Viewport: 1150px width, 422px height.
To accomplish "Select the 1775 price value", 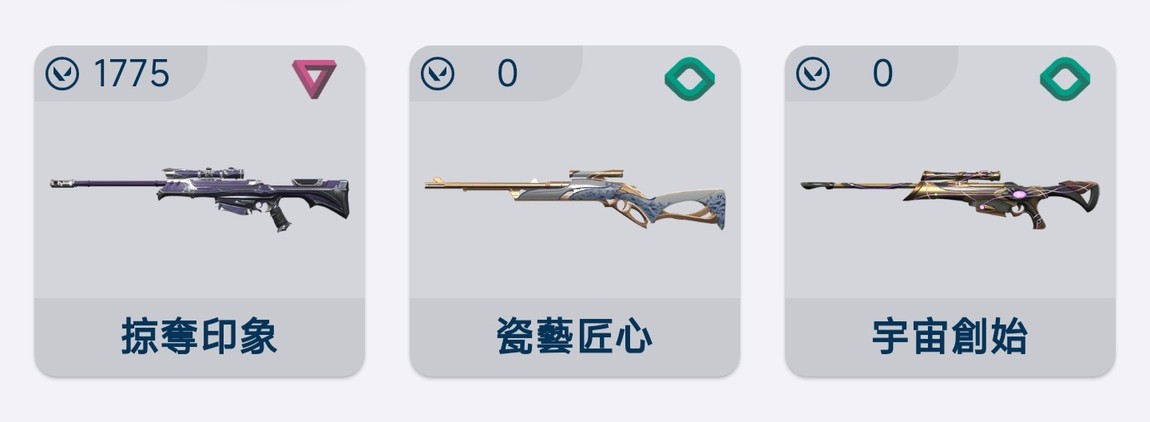I will [132, 74].
